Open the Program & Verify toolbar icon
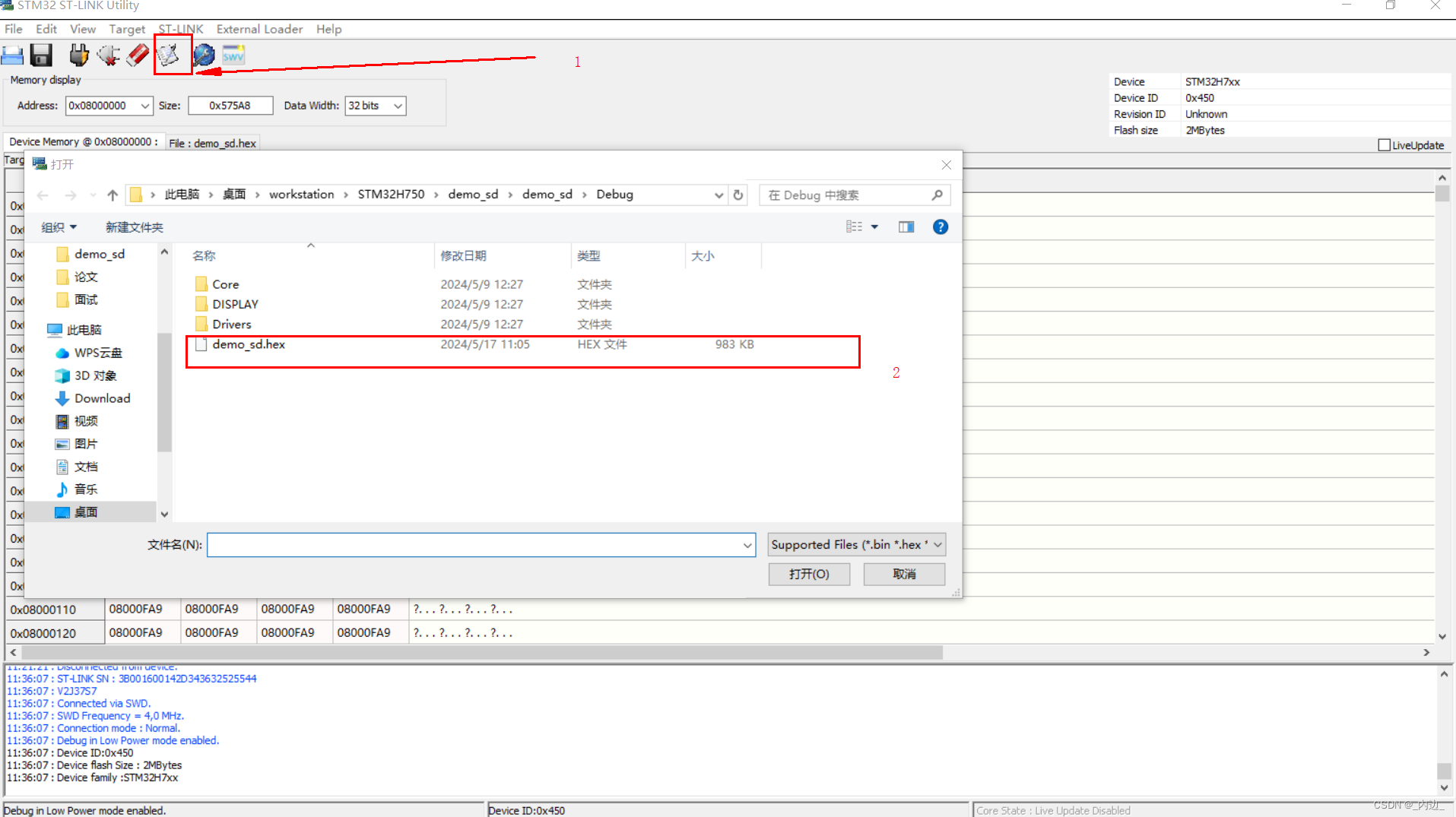 [172, 54]
